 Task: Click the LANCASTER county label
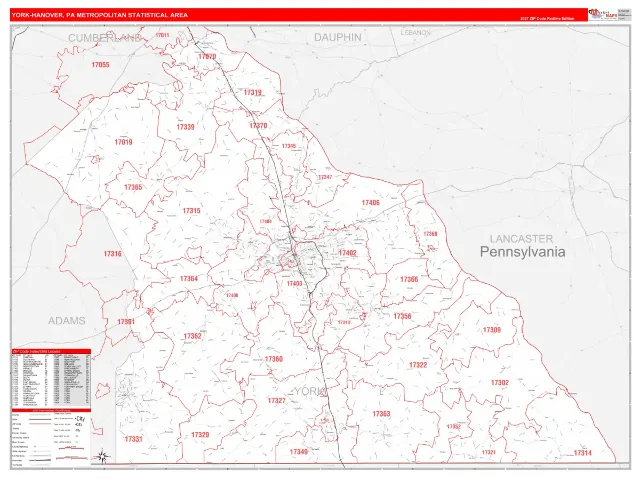pos(522,239)
